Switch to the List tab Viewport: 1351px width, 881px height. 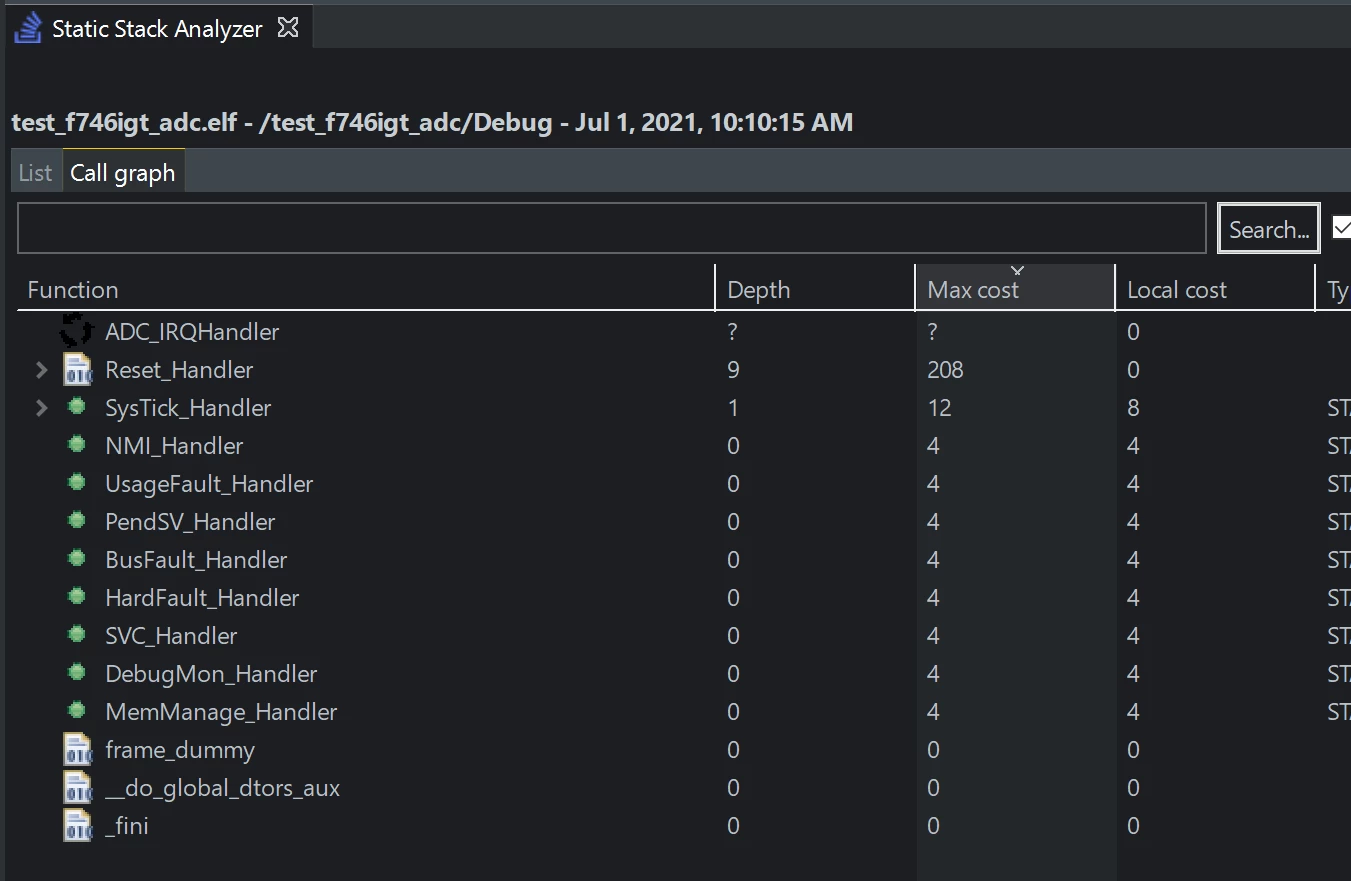tap(35, 173)
